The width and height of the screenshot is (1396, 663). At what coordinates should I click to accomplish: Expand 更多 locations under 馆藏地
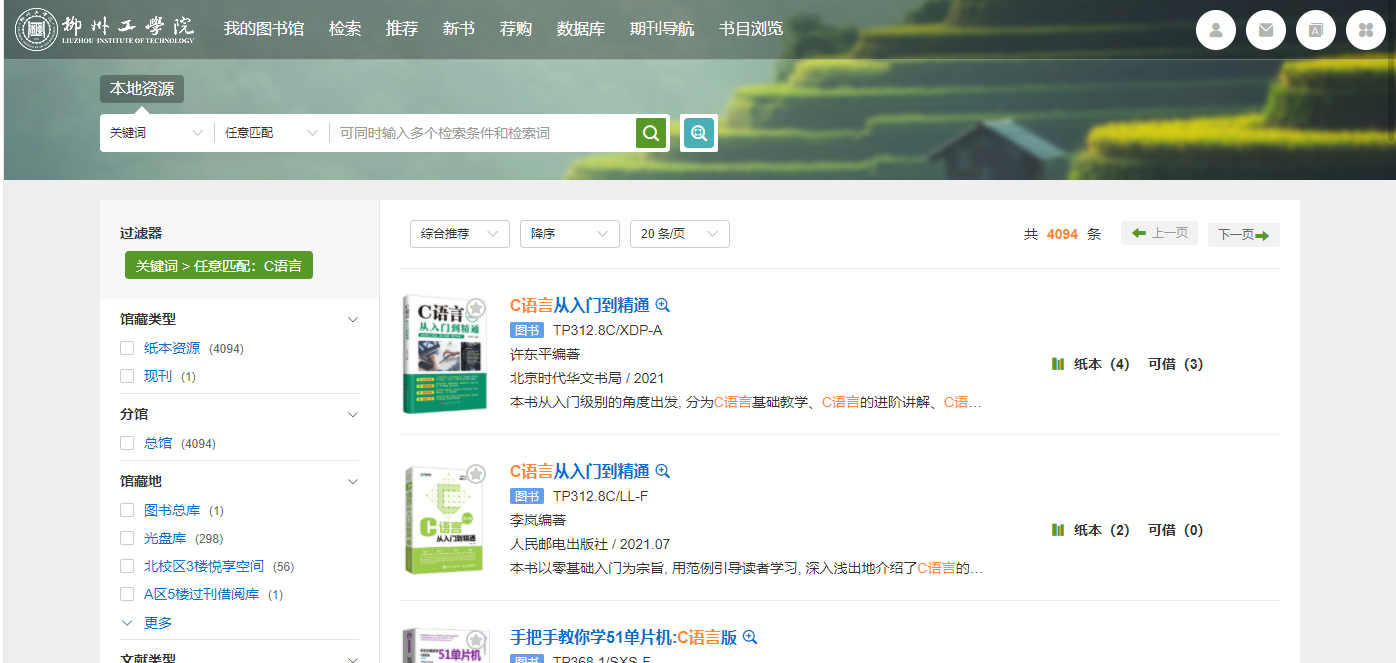coord(147,623)
